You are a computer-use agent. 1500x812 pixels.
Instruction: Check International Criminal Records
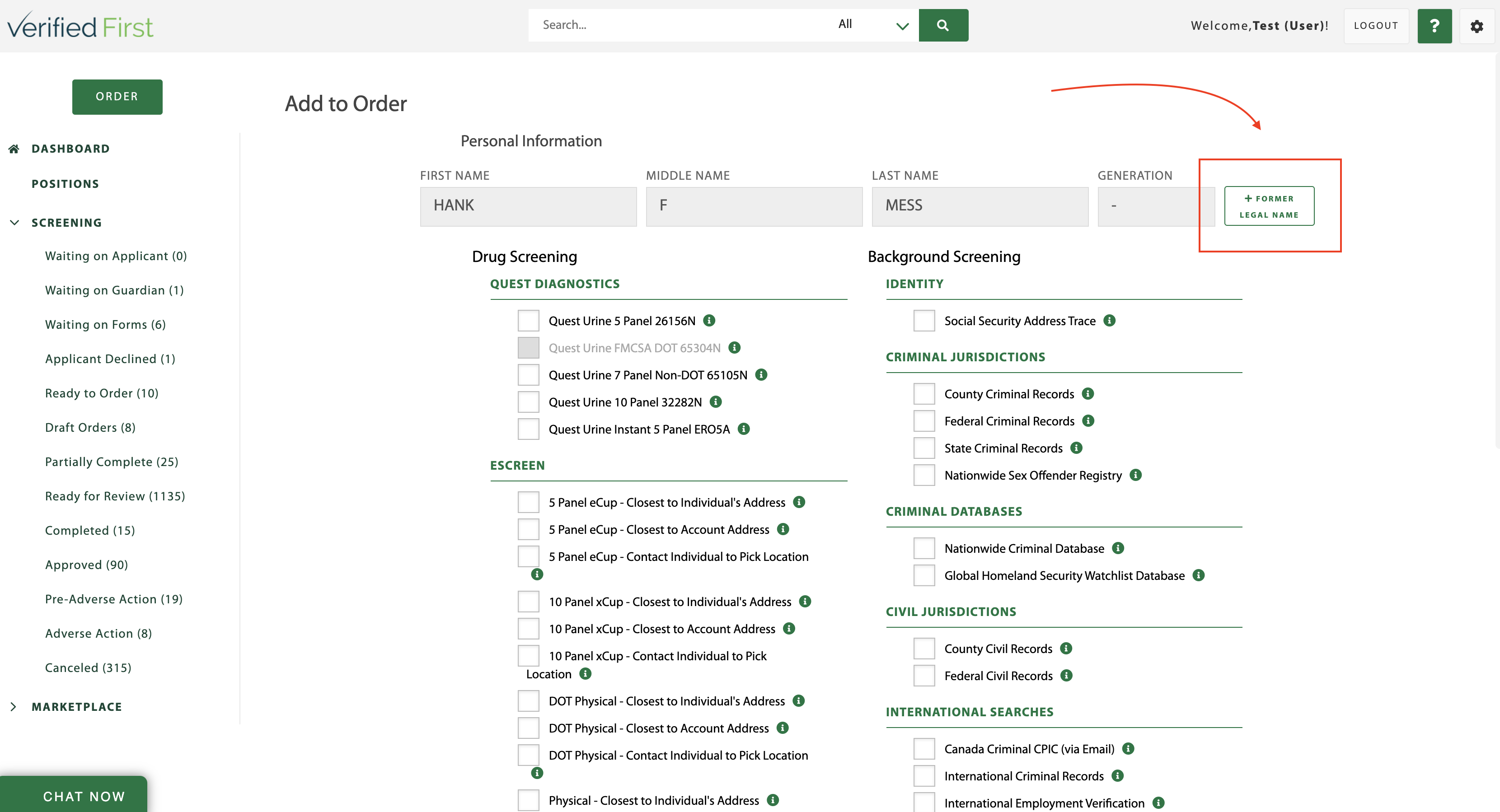924,776
